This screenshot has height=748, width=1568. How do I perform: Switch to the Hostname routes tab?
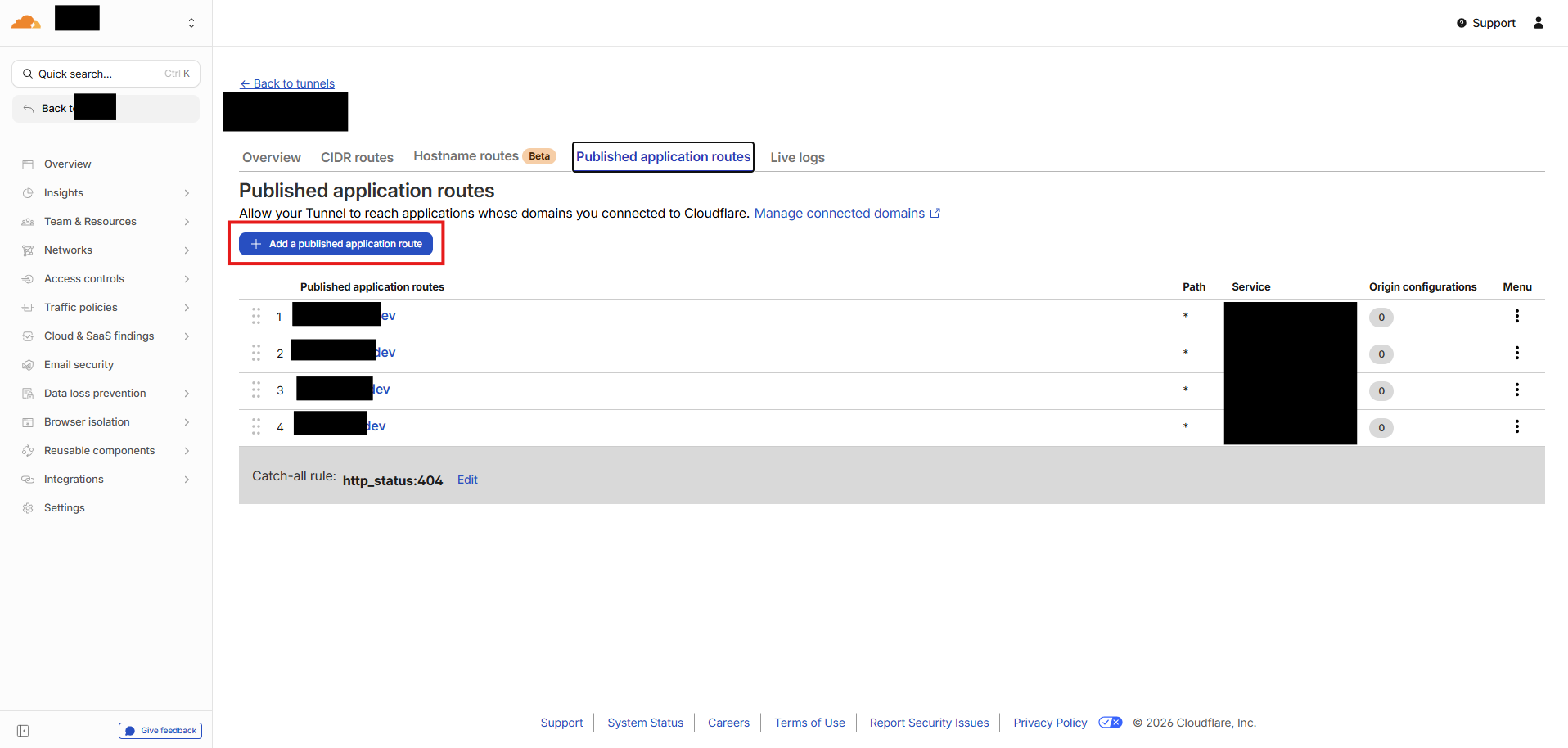(x=484, y=156)
